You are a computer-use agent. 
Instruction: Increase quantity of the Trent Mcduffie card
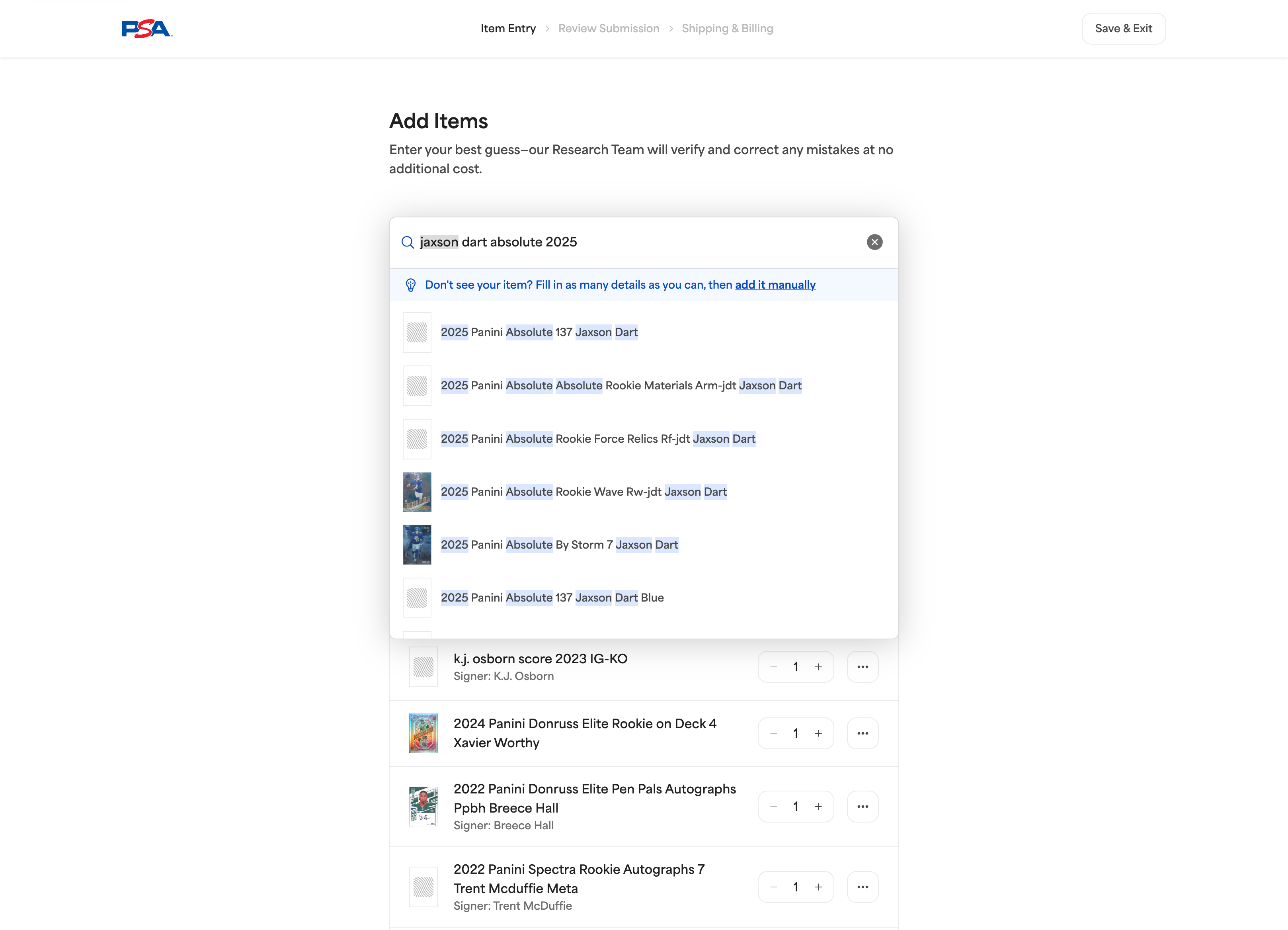click(x=818, y=886)
